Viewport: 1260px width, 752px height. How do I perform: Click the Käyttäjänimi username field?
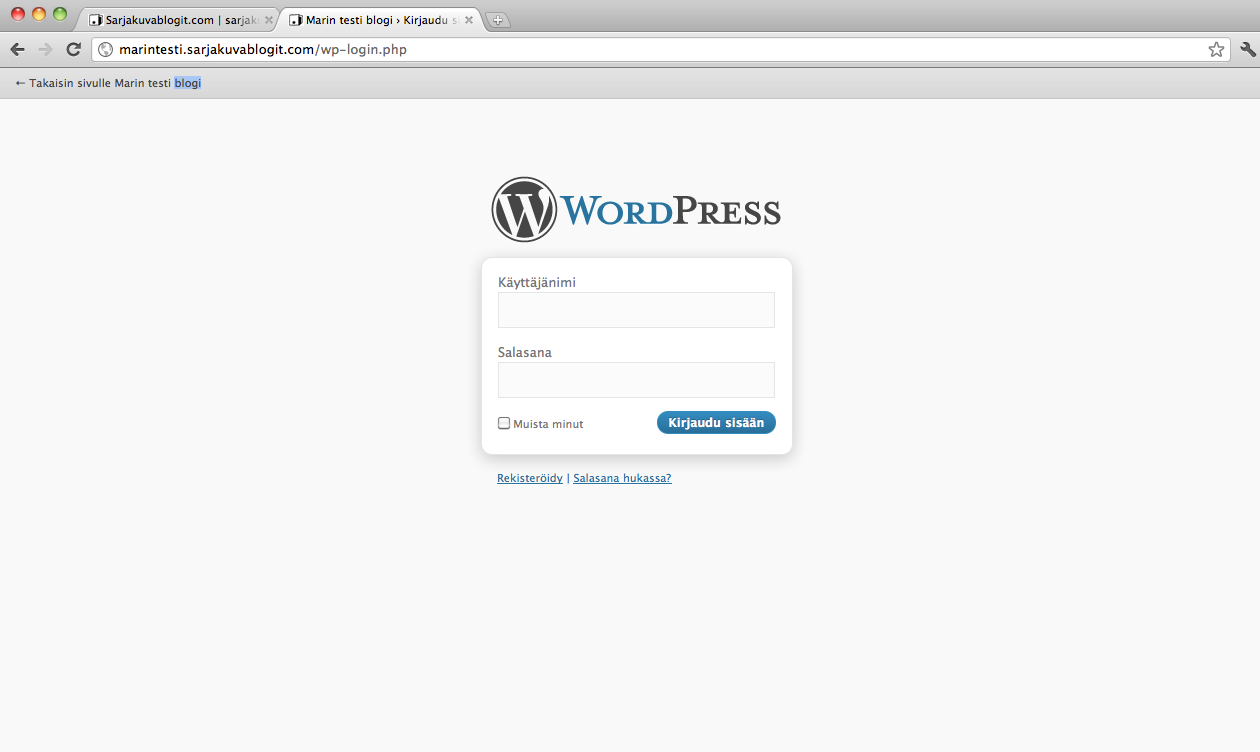pos(636,310)
